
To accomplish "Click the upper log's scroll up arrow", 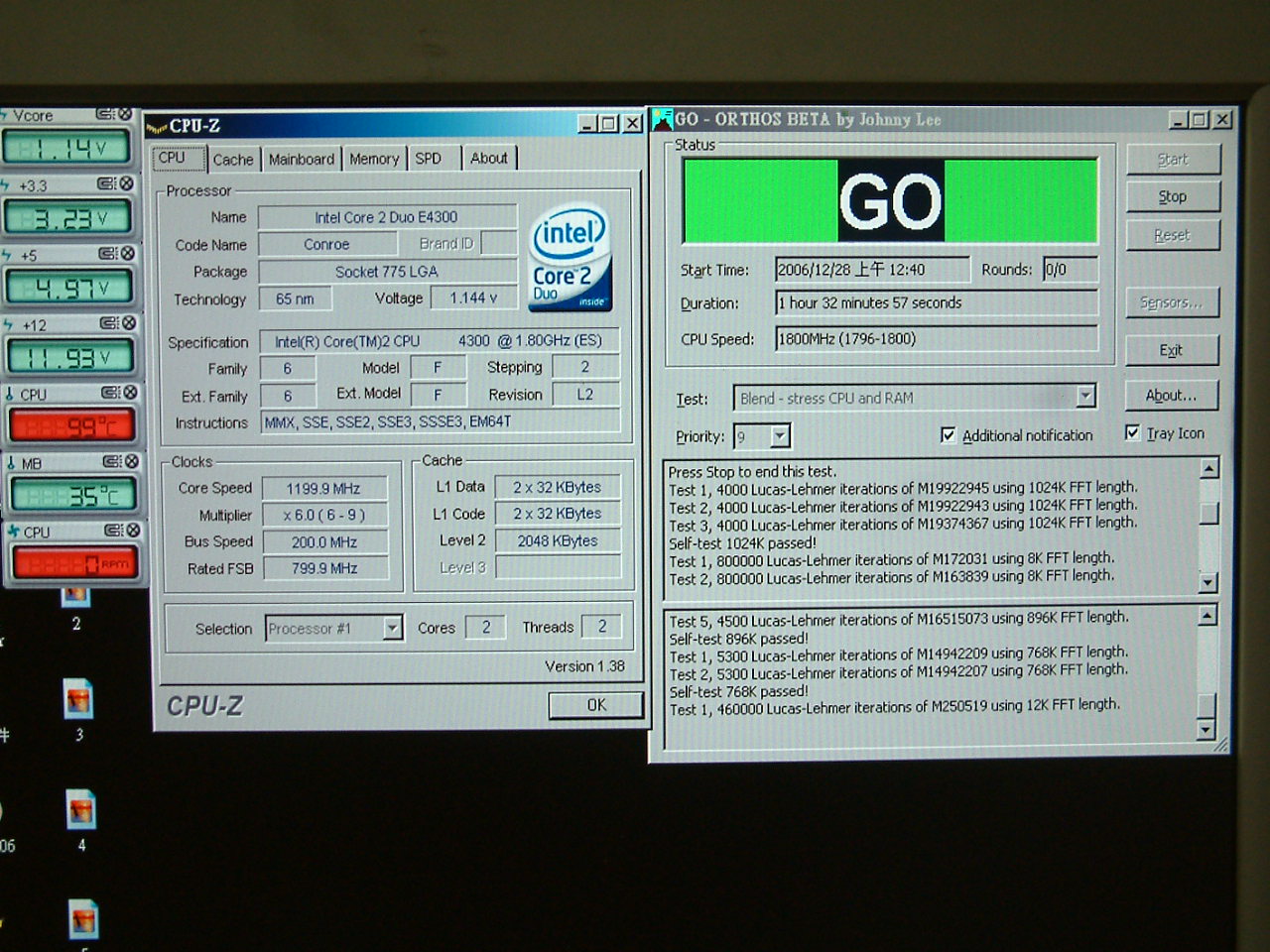I will pyautogui.click(x=1208, y=468).
